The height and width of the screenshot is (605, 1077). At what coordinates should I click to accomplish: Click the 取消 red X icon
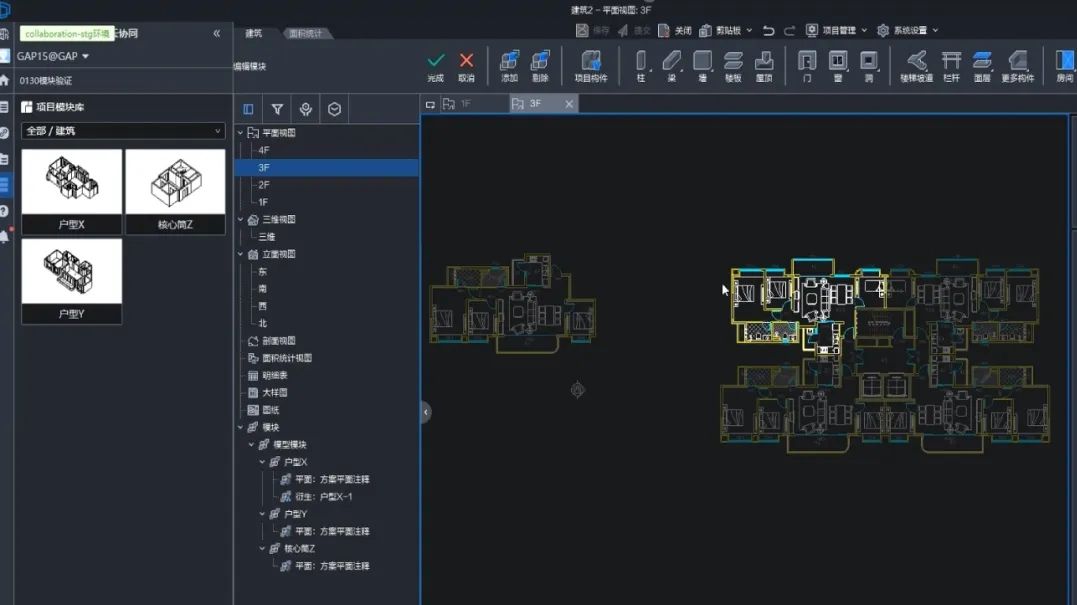(466, 60)
